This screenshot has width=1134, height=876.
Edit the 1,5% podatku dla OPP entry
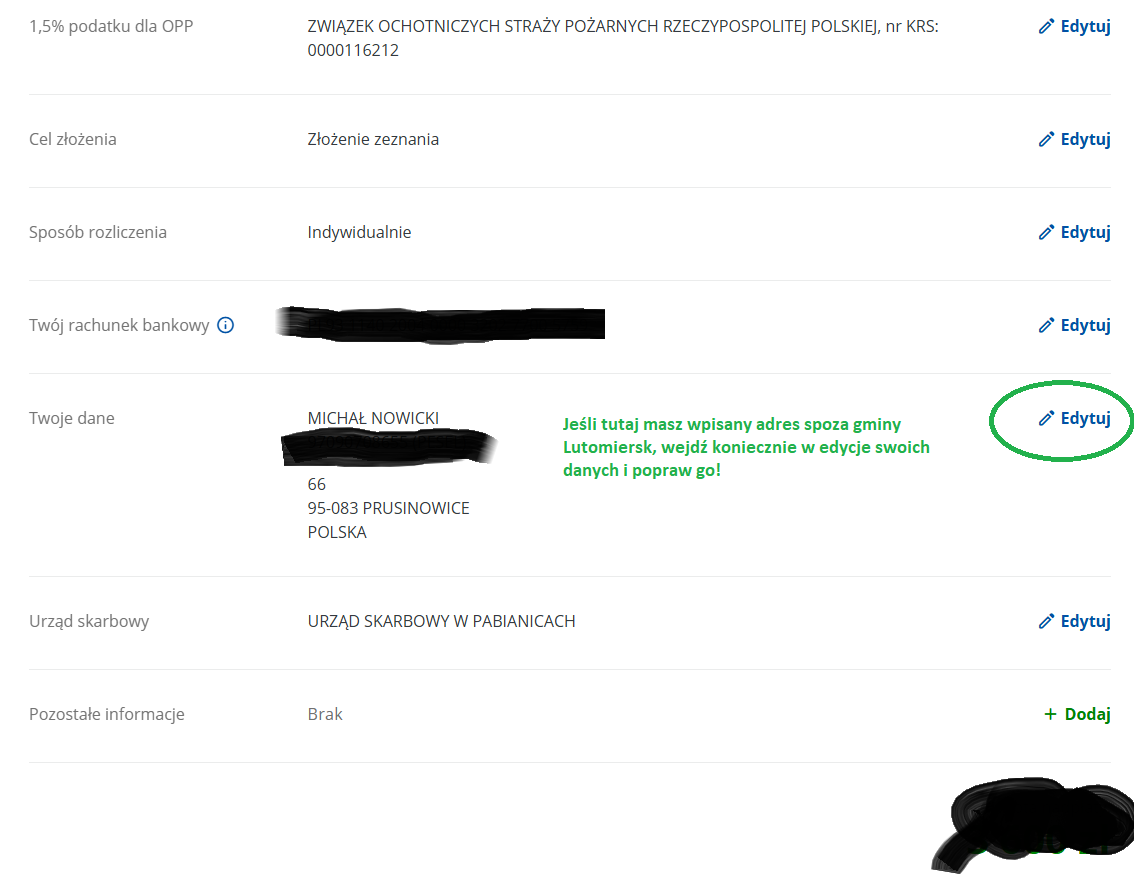[1075, 27]
